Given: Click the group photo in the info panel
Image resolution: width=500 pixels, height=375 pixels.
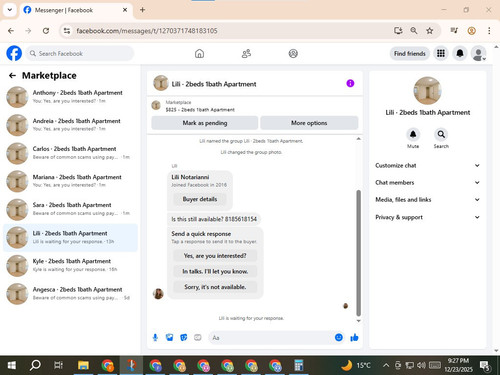Looking at the screenshot, I should pyautogui.click(x=427, y=91).
